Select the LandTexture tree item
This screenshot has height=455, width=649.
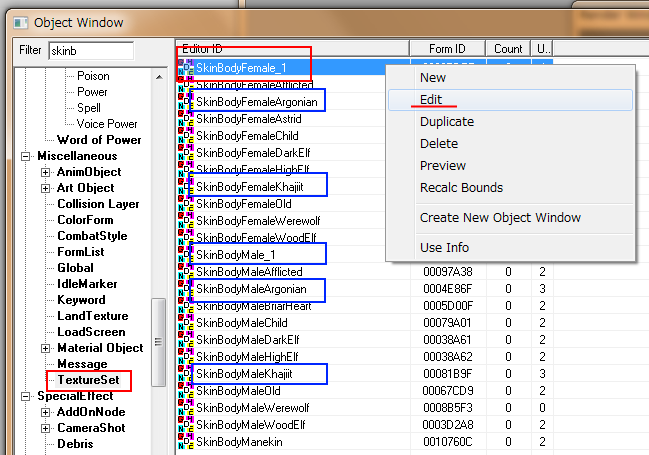[93, 316]
